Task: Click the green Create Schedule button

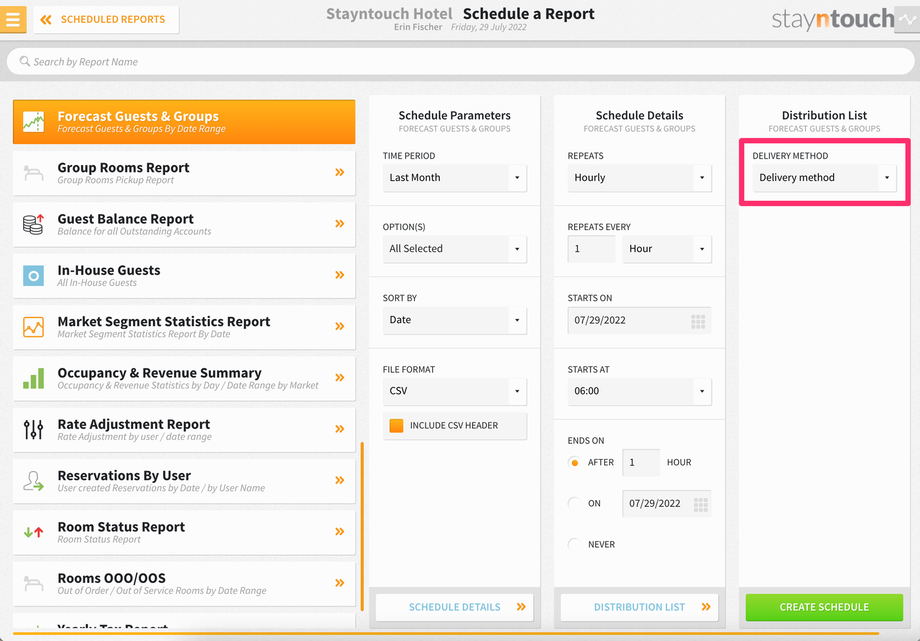Action: tap(824, 607)
